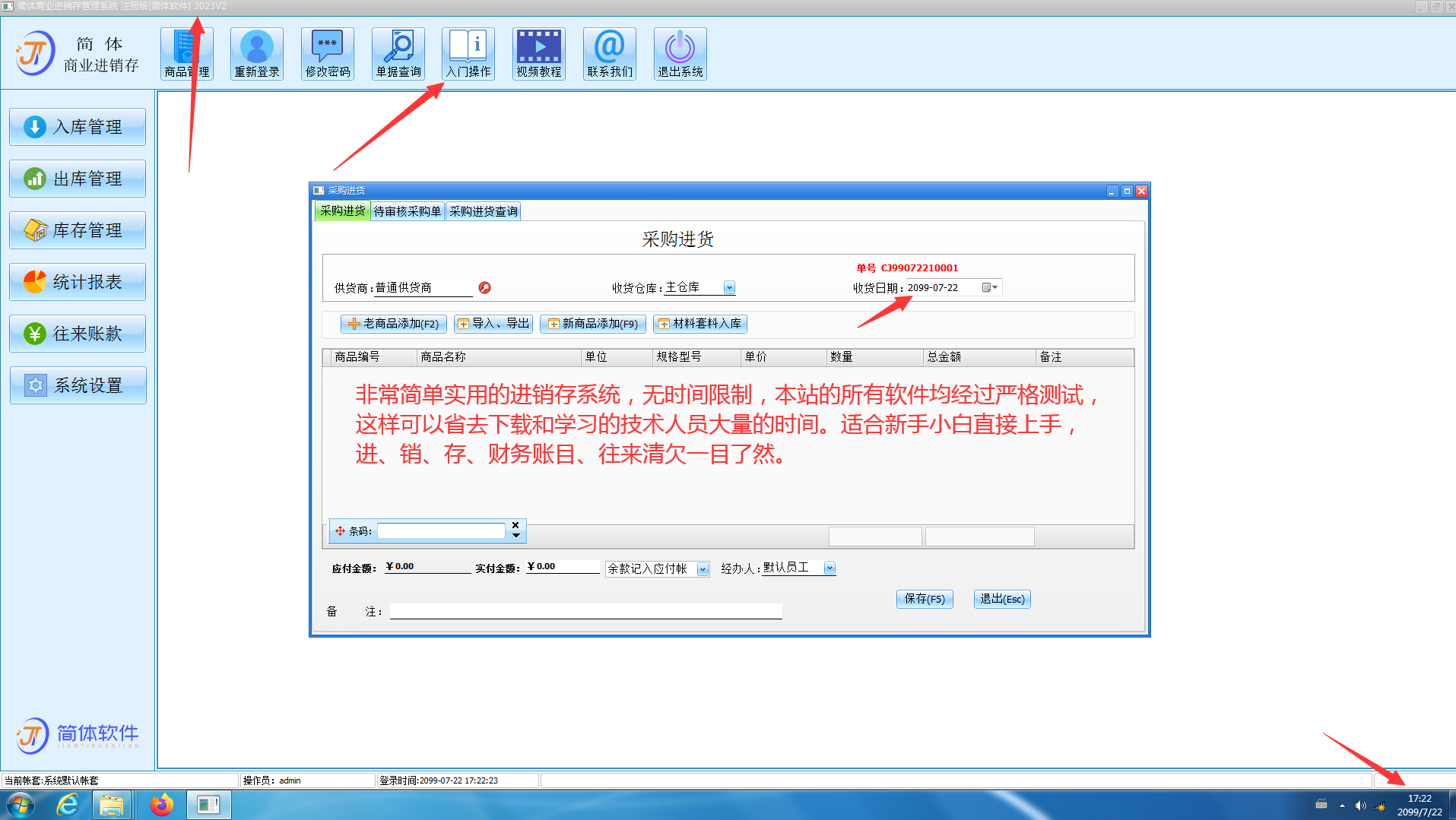This screenshot has height=820, width=1456.
Task: Click the 条码 barcode input field
Action: coord(441,531)
